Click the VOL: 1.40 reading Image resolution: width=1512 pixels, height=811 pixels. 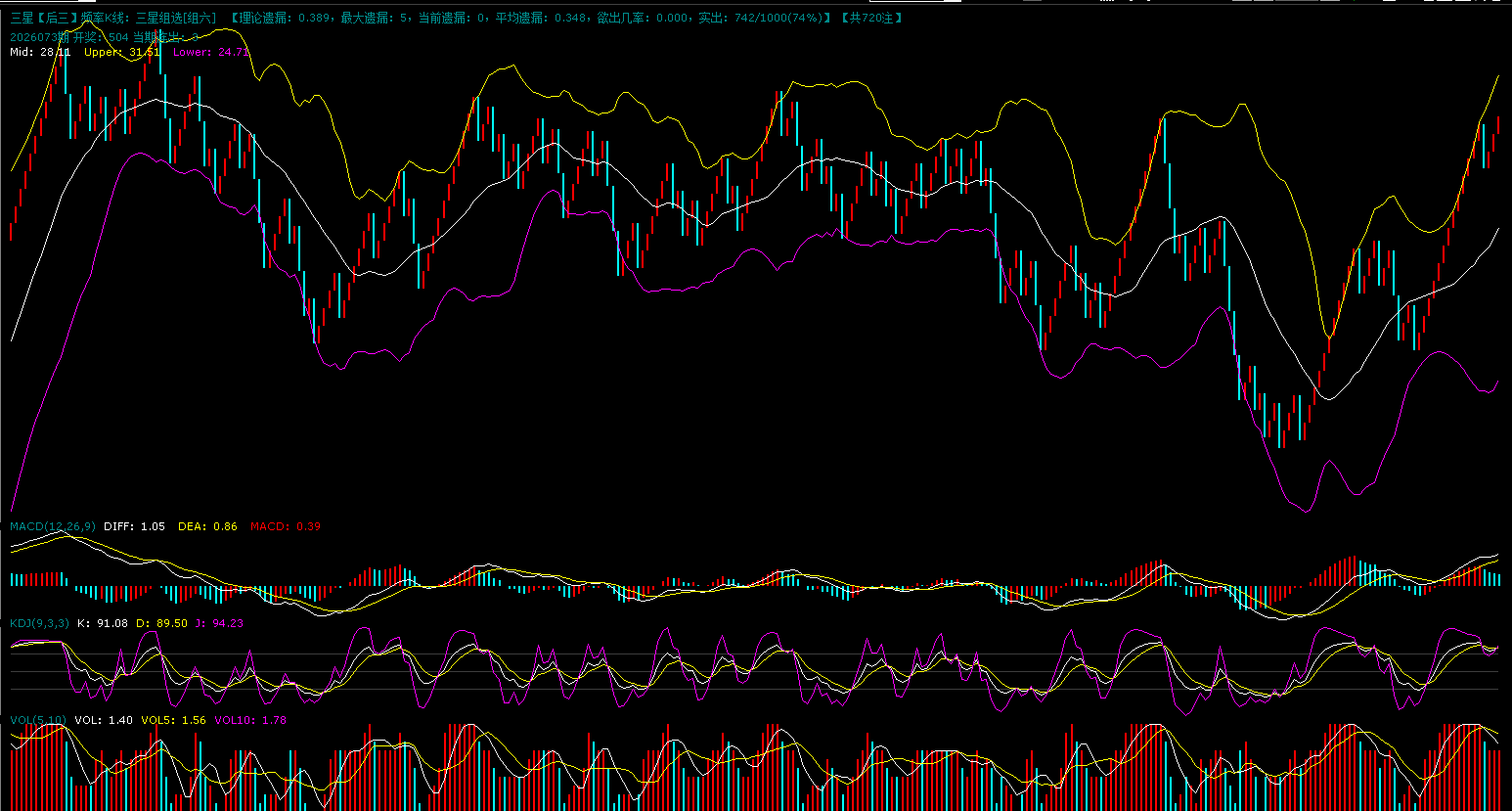pos(104,720)
